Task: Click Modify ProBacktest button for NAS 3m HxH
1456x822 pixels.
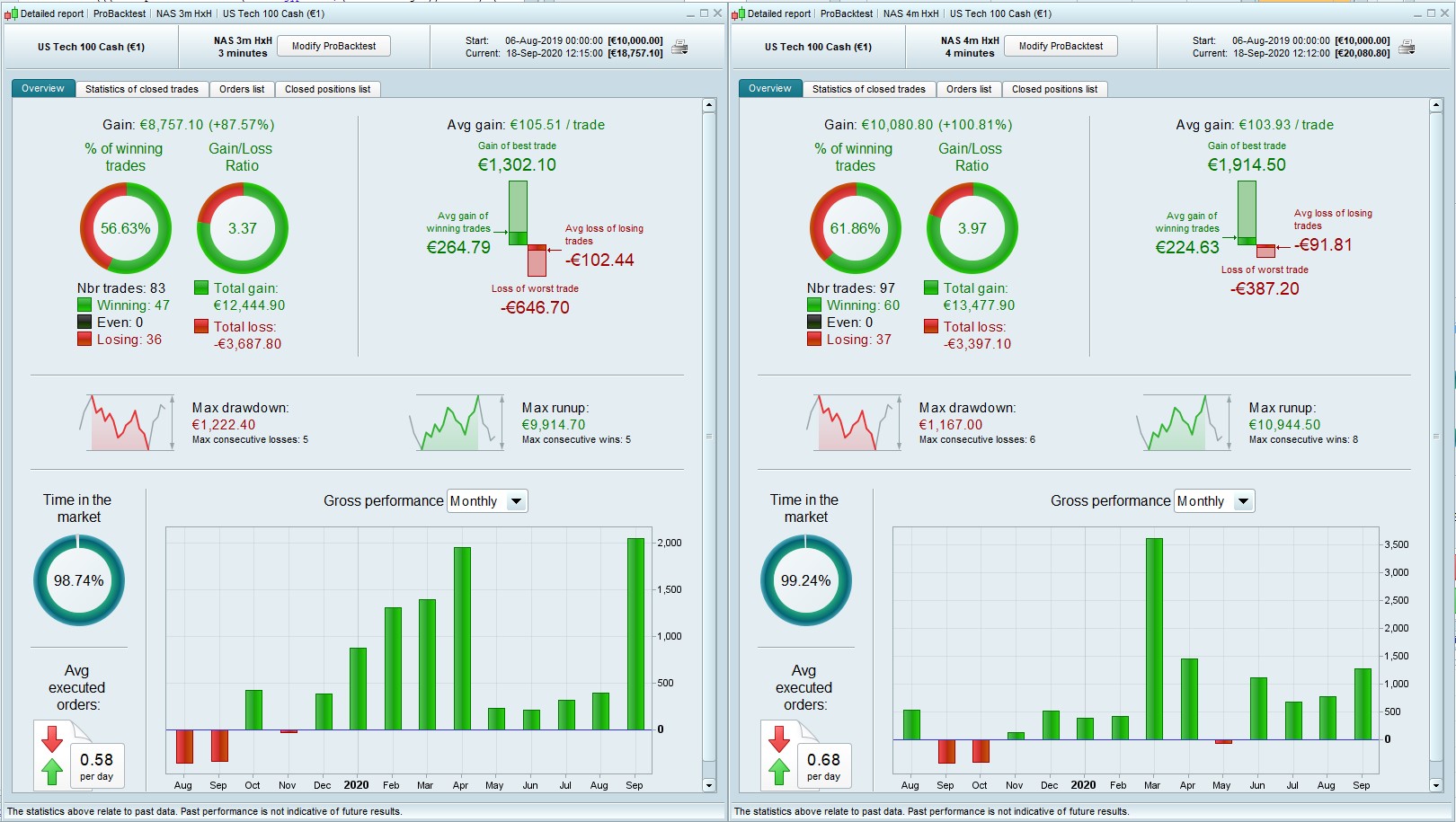Action: pyautogui.click(x=333, y=46)
